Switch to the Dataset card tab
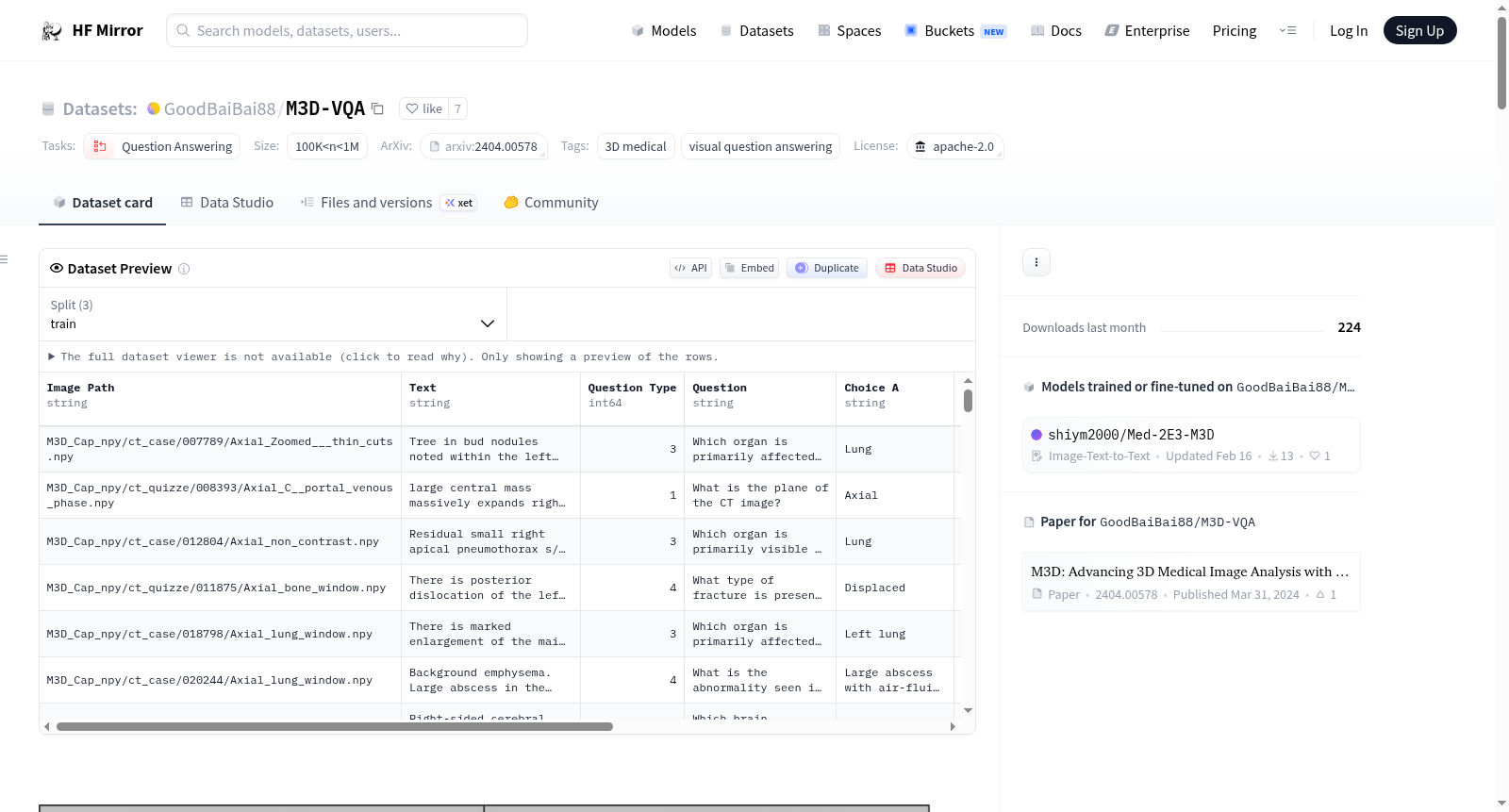The height and width of the screenshot is (812, 1509). click(103, 203)
